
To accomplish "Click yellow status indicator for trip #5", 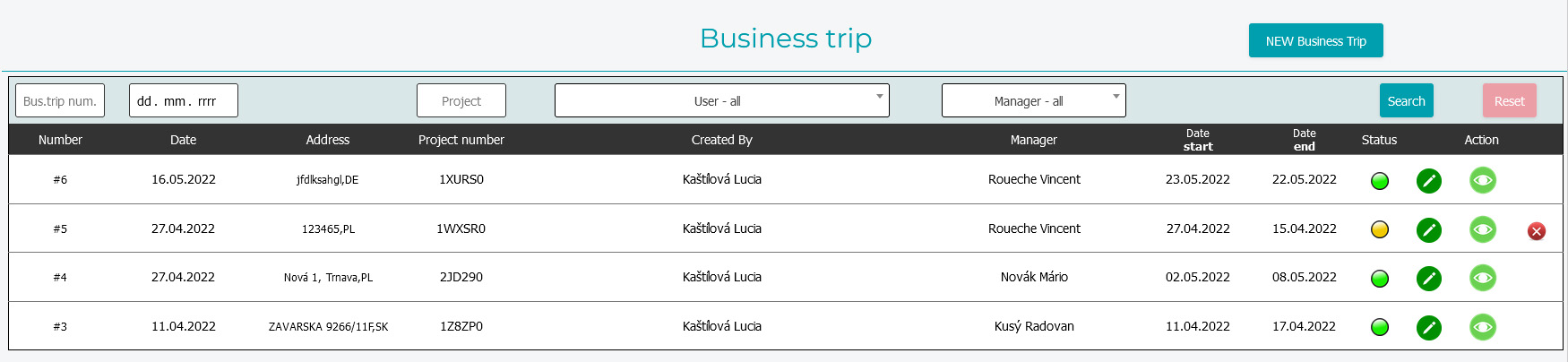I will click(x=1380, y=230).
